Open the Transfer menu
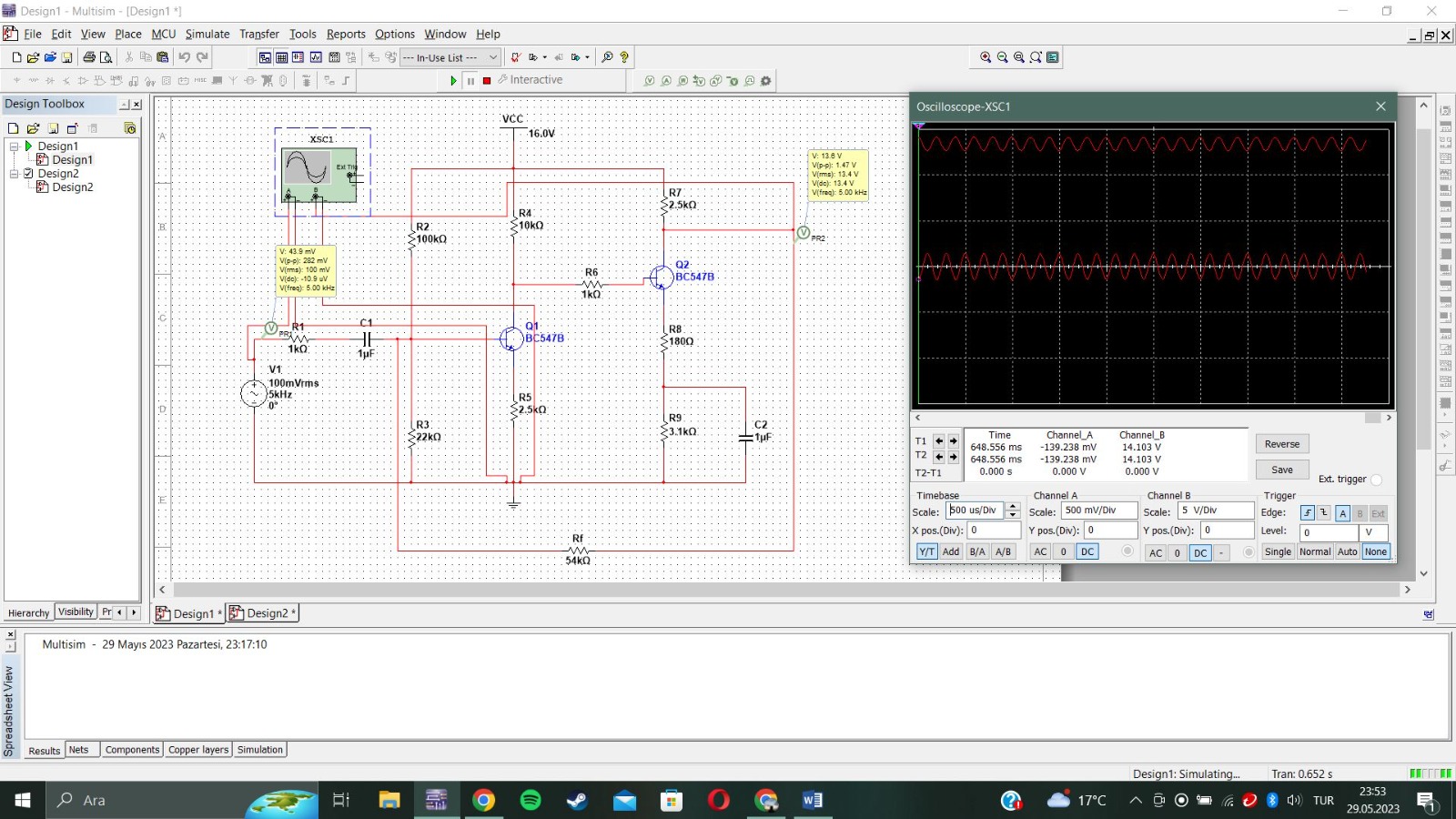Viewport: 1456px width, 819px height. (x=259, y=34)
